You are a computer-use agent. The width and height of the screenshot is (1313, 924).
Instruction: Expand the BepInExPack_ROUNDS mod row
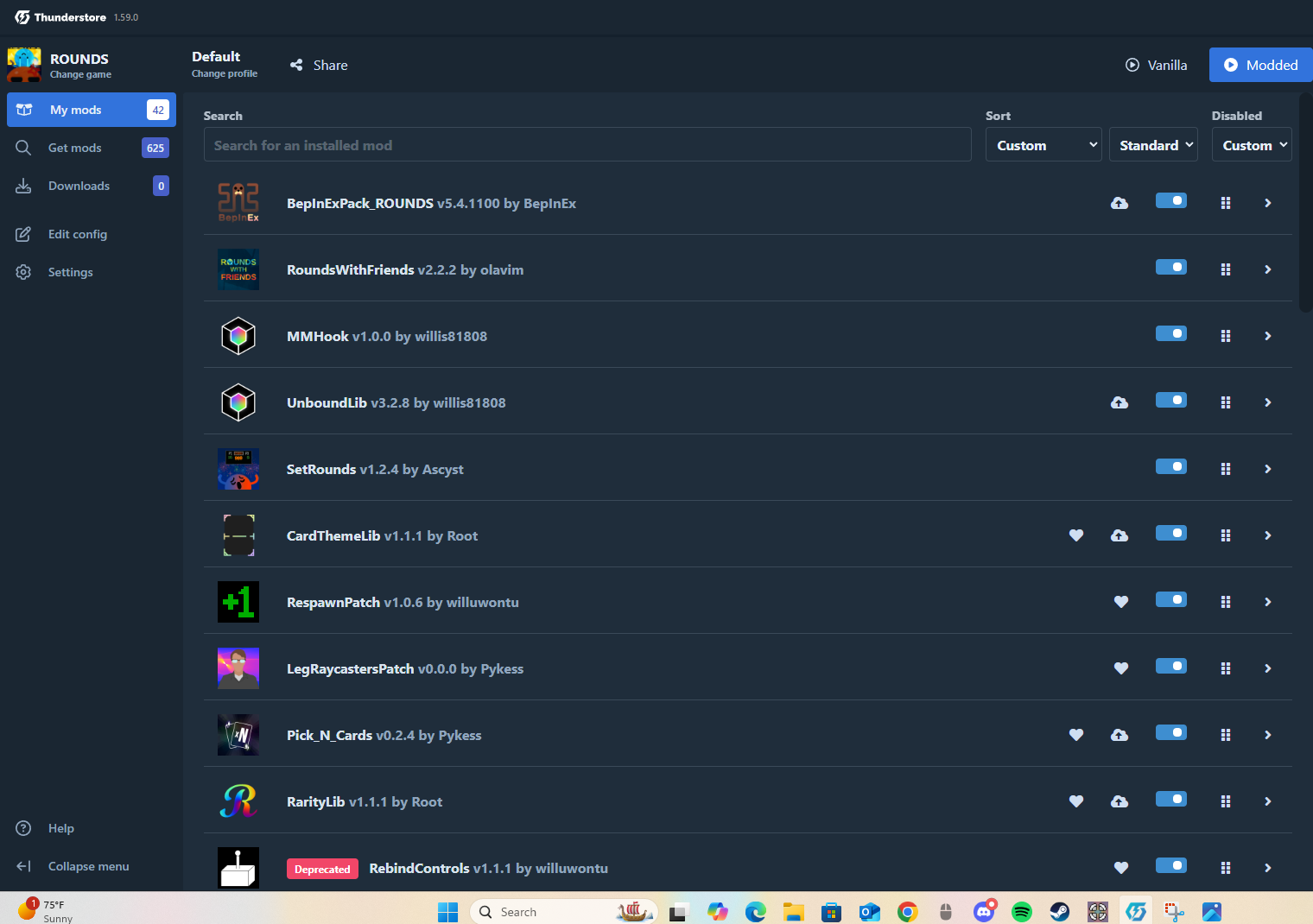[1268, 203]
